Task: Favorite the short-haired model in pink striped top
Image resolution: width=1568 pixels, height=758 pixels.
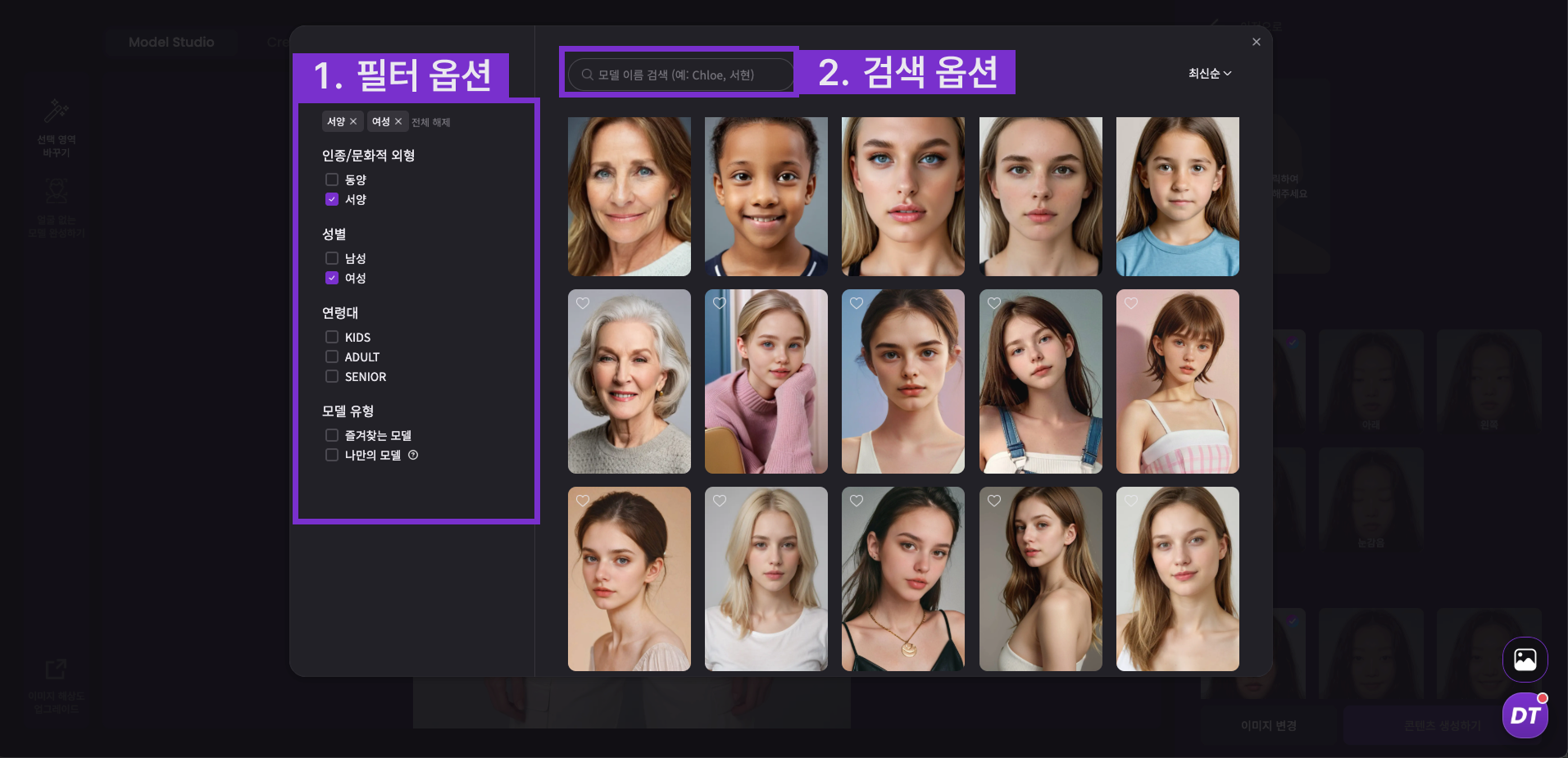Action: pyautogui.click(x=1131, y=303)
